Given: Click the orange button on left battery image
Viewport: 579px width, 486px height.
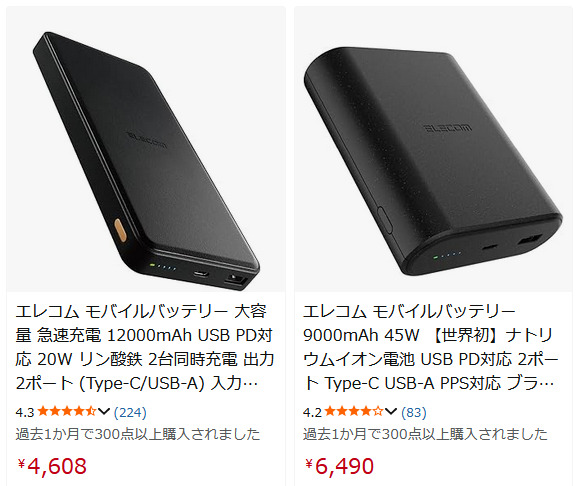Looking at the screenshot, I should [120, 230].
